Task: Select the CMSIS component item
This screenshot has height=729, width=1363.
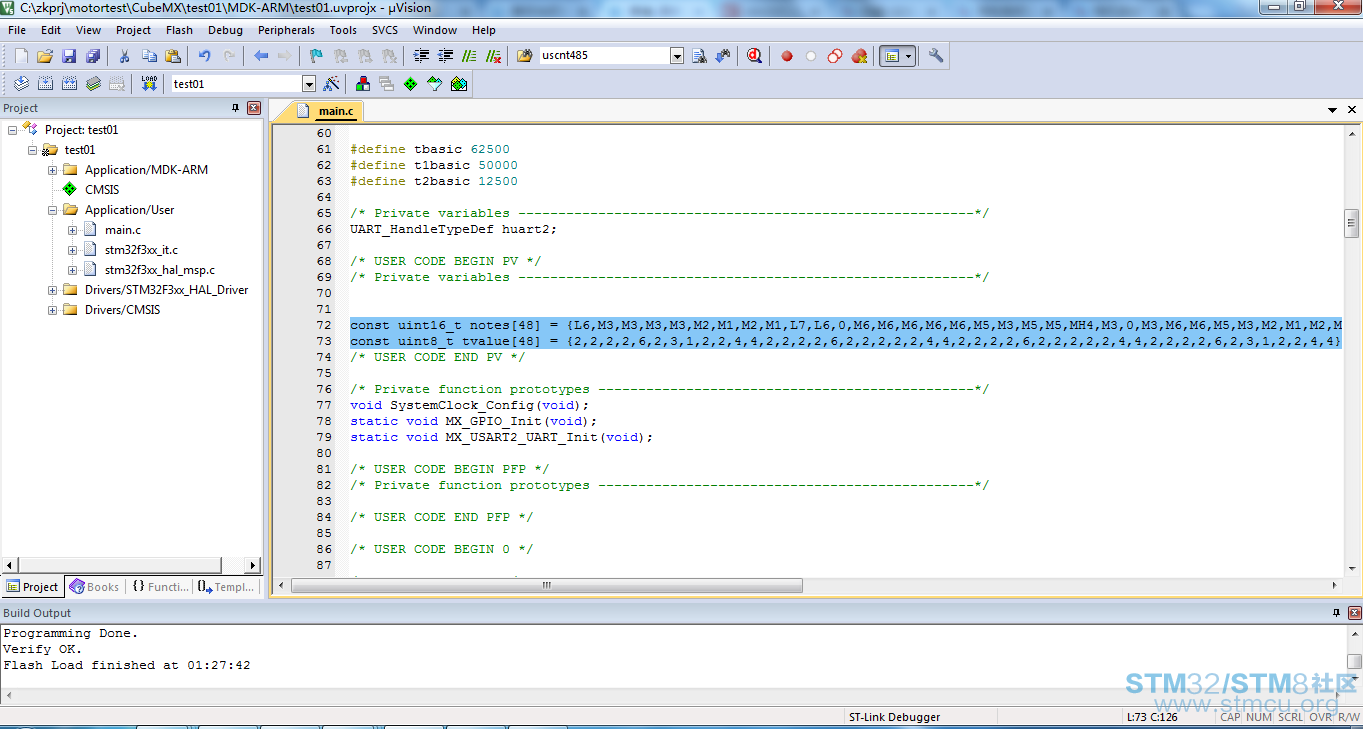Action: [x=102, y=190]
